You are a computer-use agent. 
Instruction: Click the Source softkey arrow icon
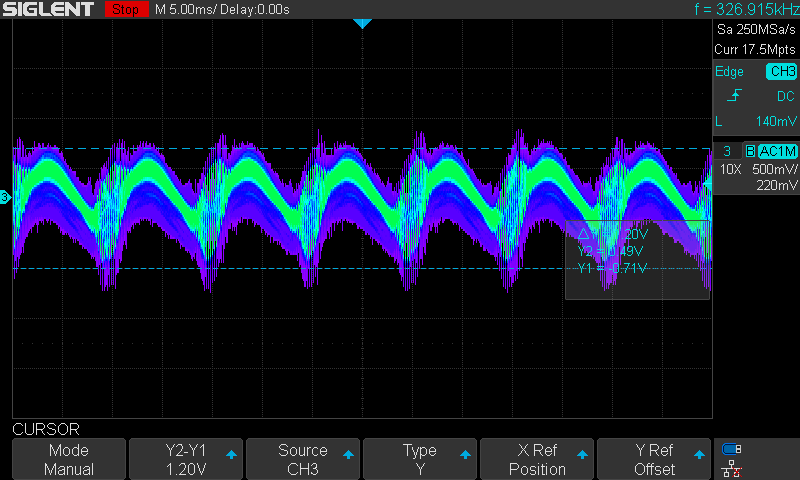coord(348,454)
